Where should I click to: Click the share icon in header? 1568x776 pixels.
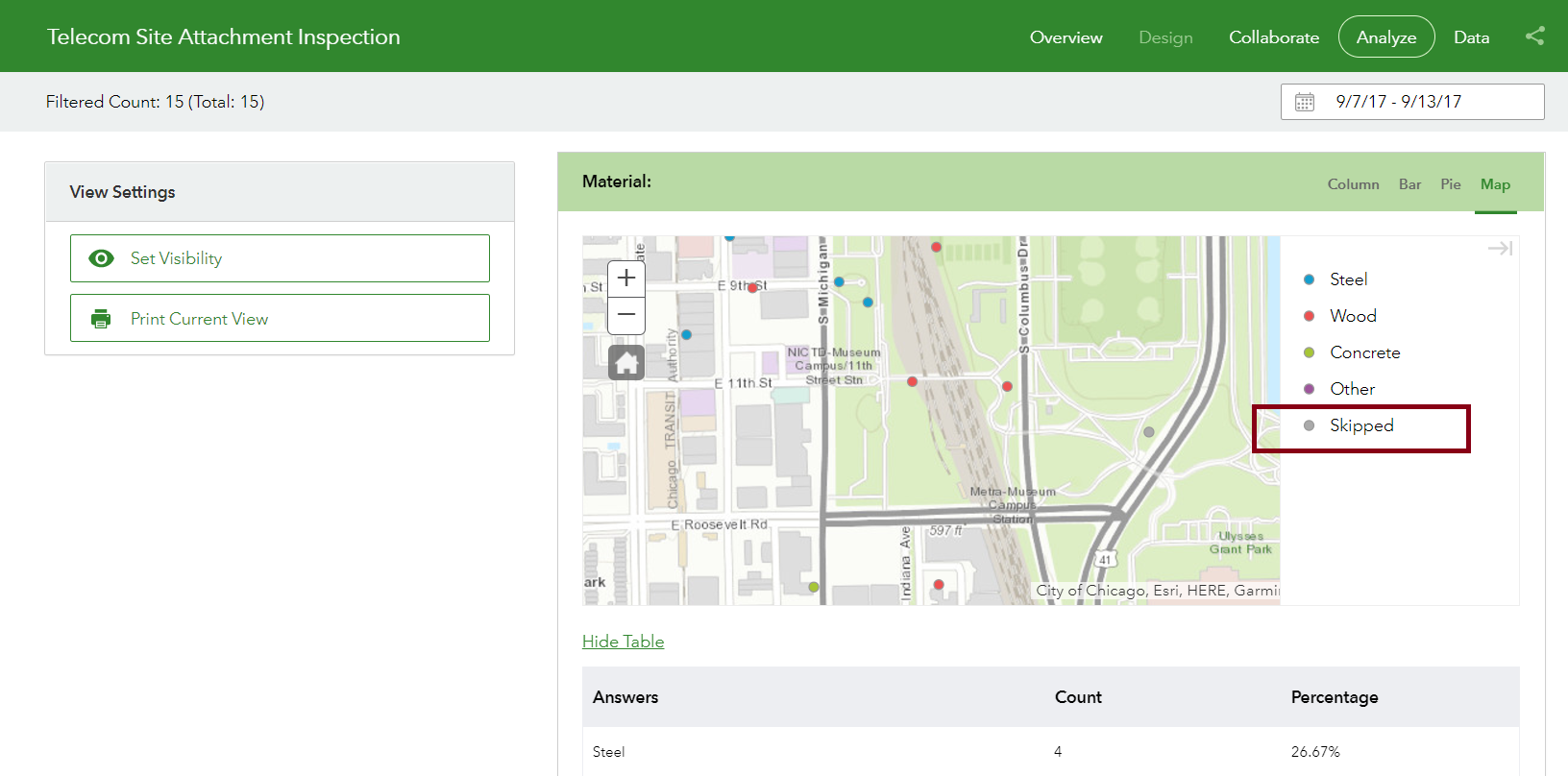pos(1535,36)
